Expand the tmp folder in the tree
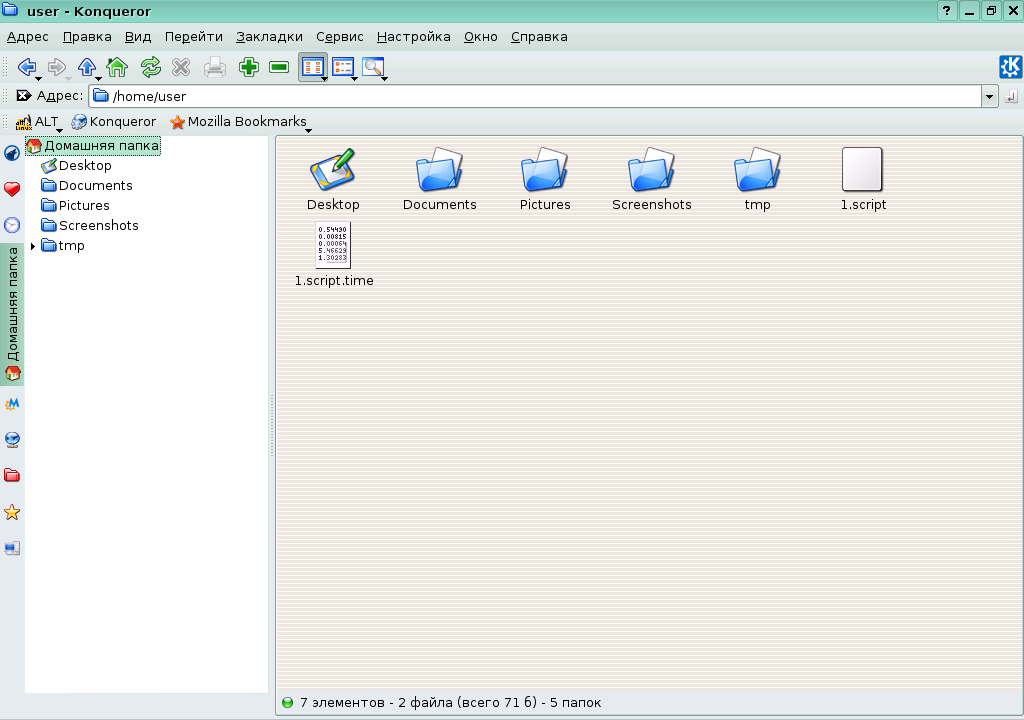This screenshot has width=1024, height=720. [x=32, y=245]
